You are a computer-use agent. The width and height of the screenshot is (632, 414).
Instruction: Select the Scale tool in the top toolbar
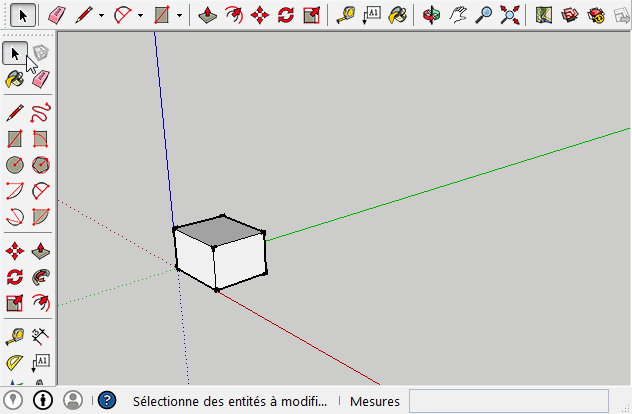(x=312, y=15)
